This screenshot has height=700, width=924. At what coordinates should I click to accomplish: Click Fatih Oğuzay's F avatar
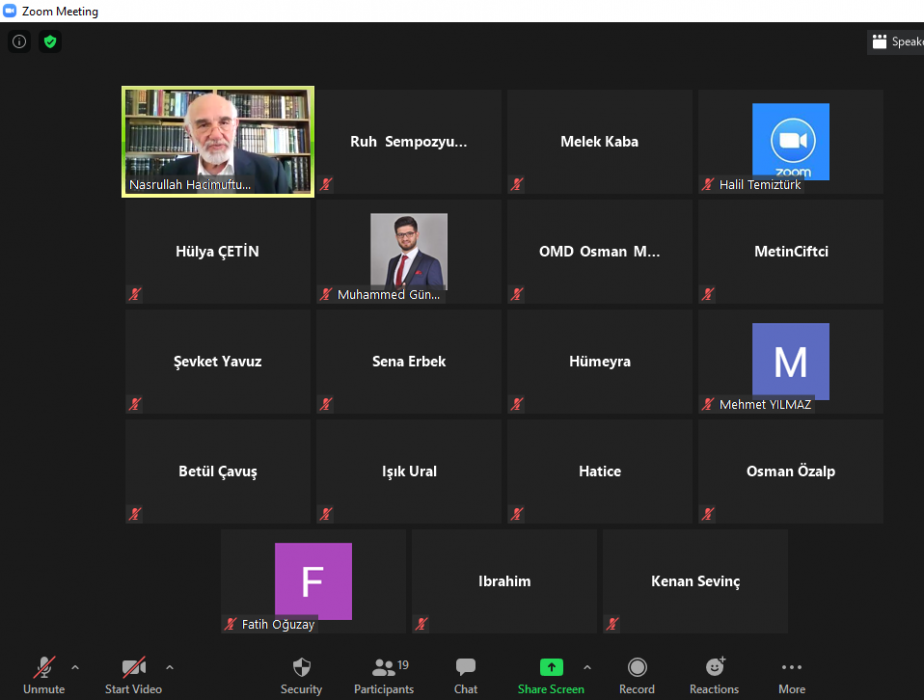coord(314,581)
